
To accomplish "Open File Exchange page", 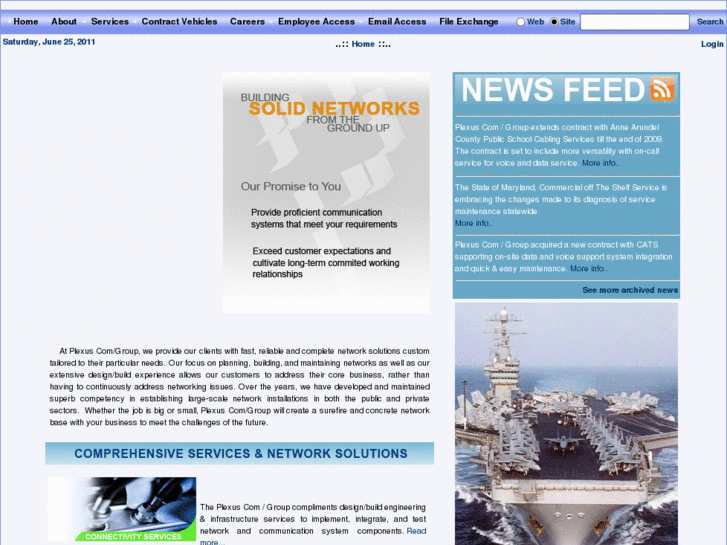I will (x=469, y=21).
